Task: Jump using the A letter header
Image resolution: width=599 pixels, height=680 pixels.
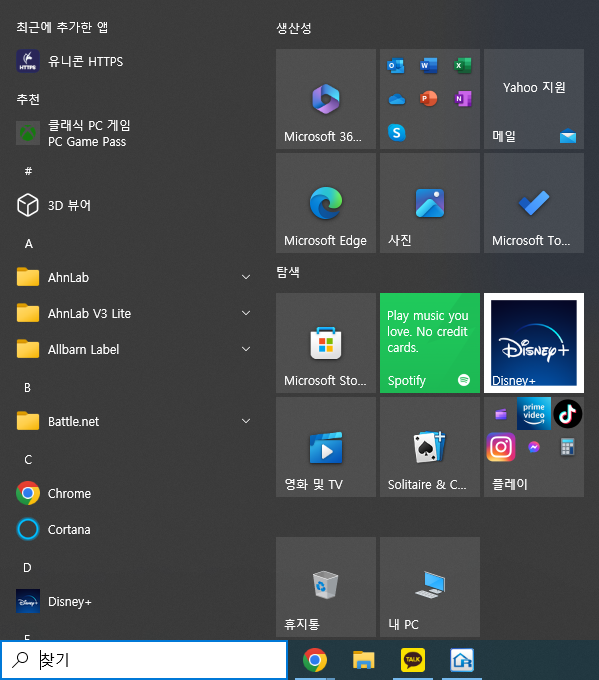Action: [29, 244]
